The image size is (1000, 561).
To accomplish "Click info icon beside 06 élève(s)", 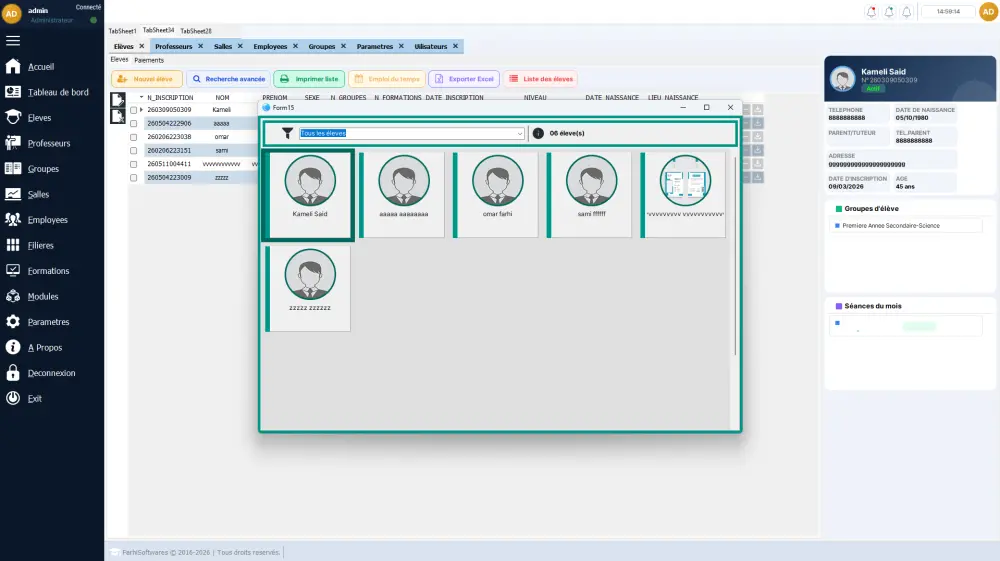I will 538,133.
